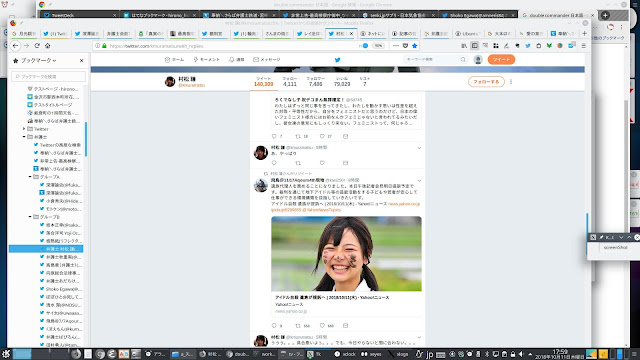Switch to the 深澤諭史 tab
Viewport: 640px width, 360px height.
click(x=87, y=33)
